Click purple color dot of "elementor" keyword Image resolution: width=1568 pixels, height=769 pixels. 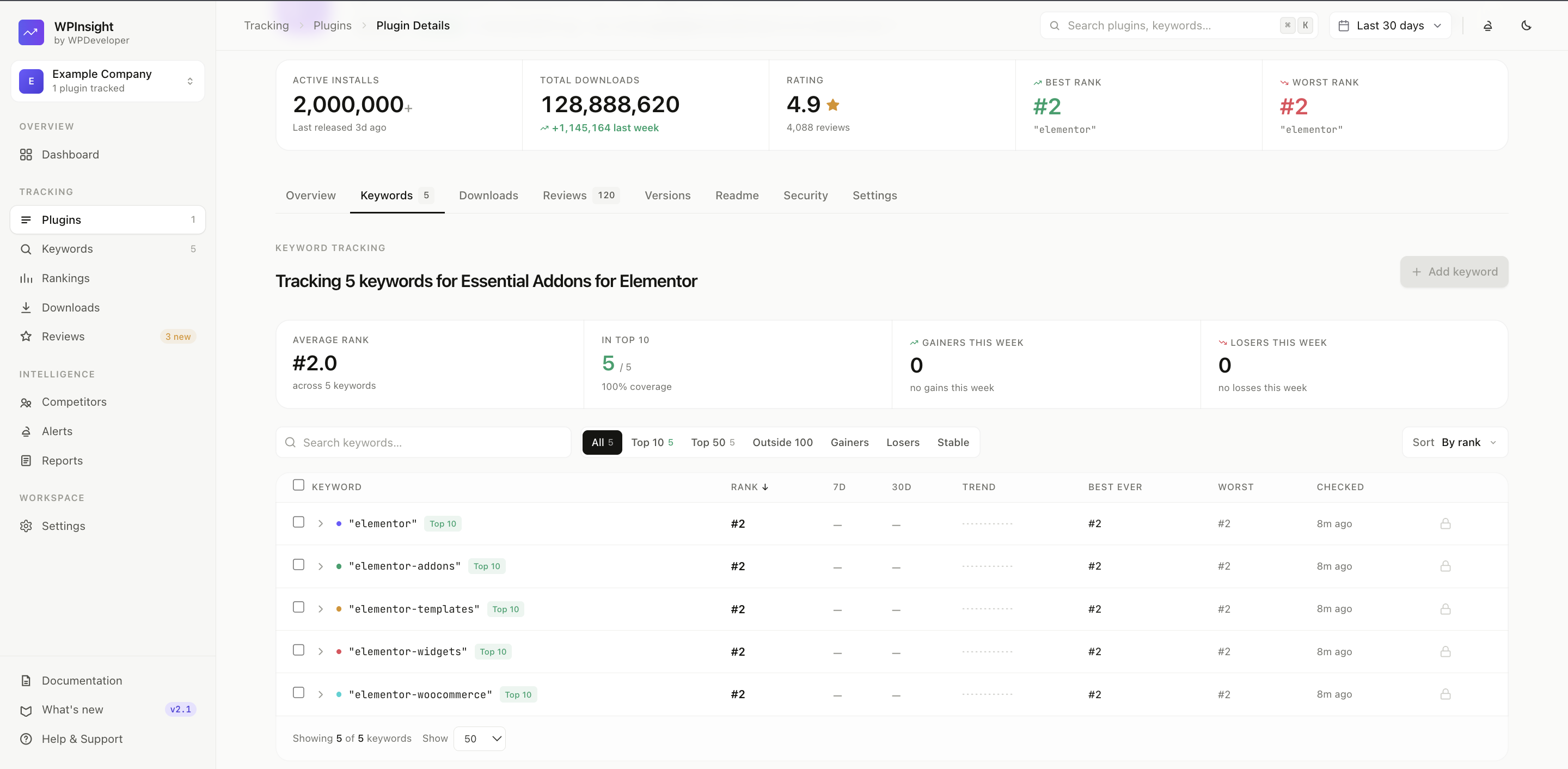[x=339, y=523]
